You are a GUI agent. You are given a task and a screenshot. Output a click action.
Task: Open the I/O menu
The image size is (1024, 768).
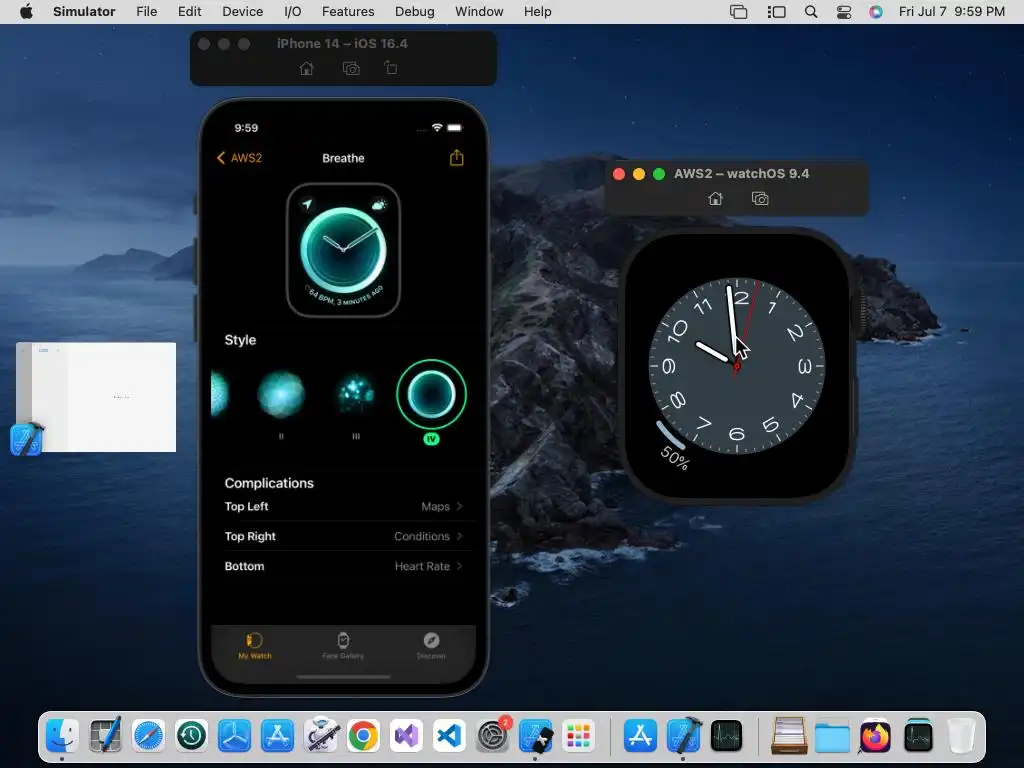(293, 12)
